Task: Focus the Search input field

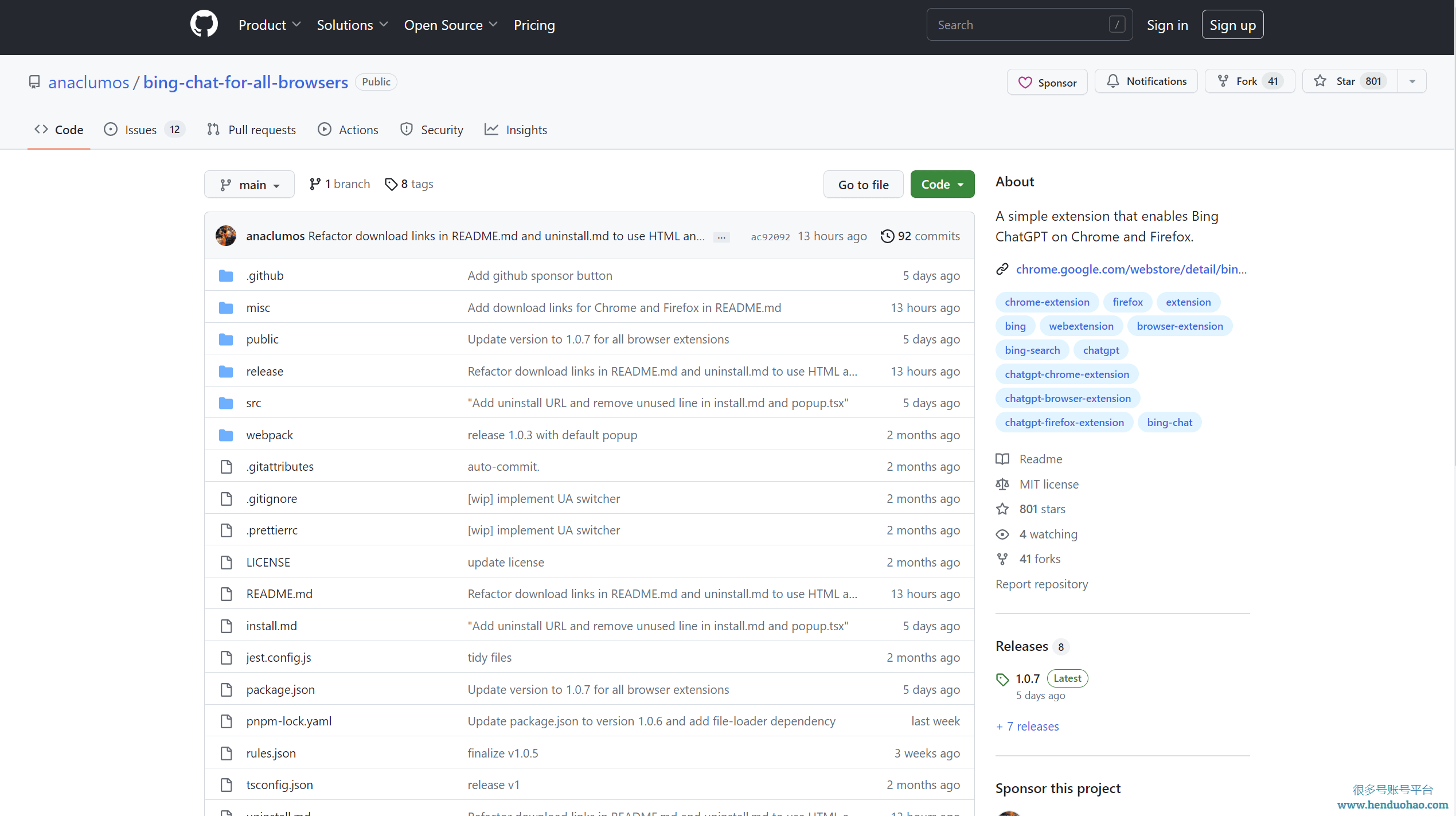Action: click(x=1029, y=25)
